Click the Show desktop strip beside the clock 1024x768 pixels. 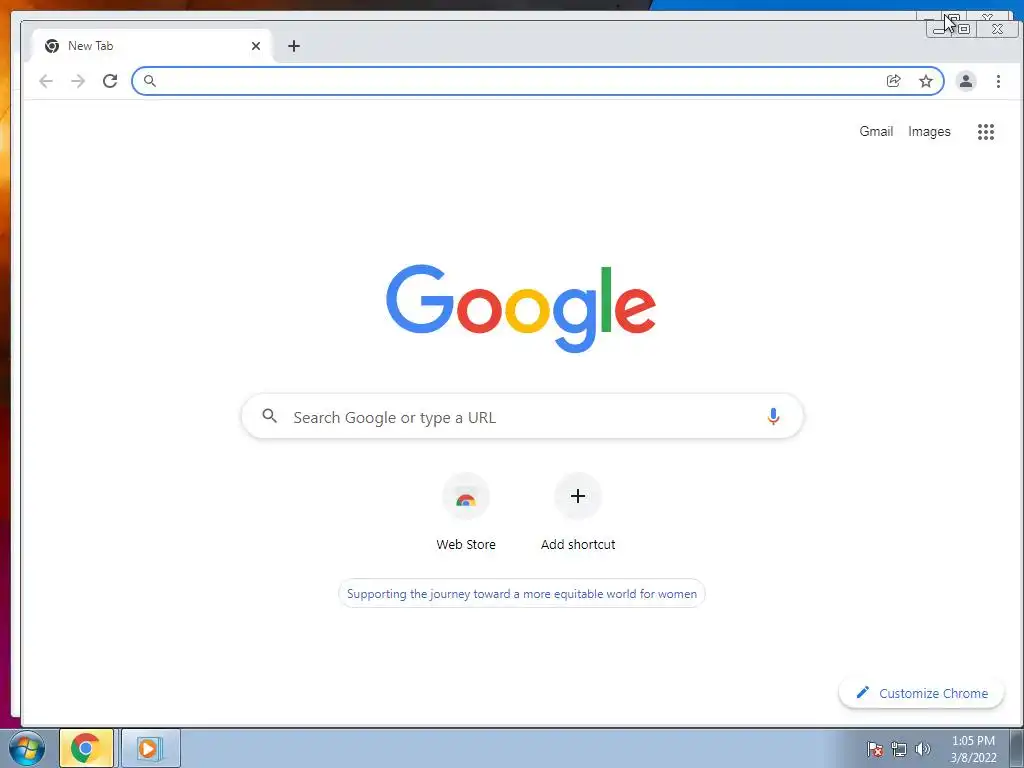(x=1017, y=748)
